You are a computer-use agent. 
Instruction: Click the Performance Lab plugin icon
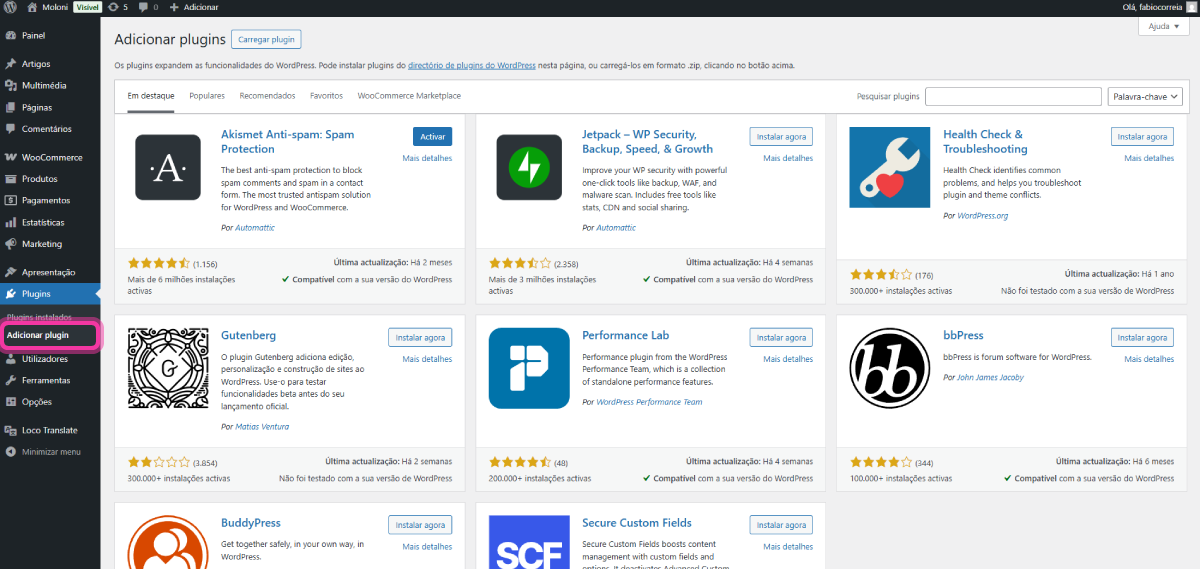[529, 368]
